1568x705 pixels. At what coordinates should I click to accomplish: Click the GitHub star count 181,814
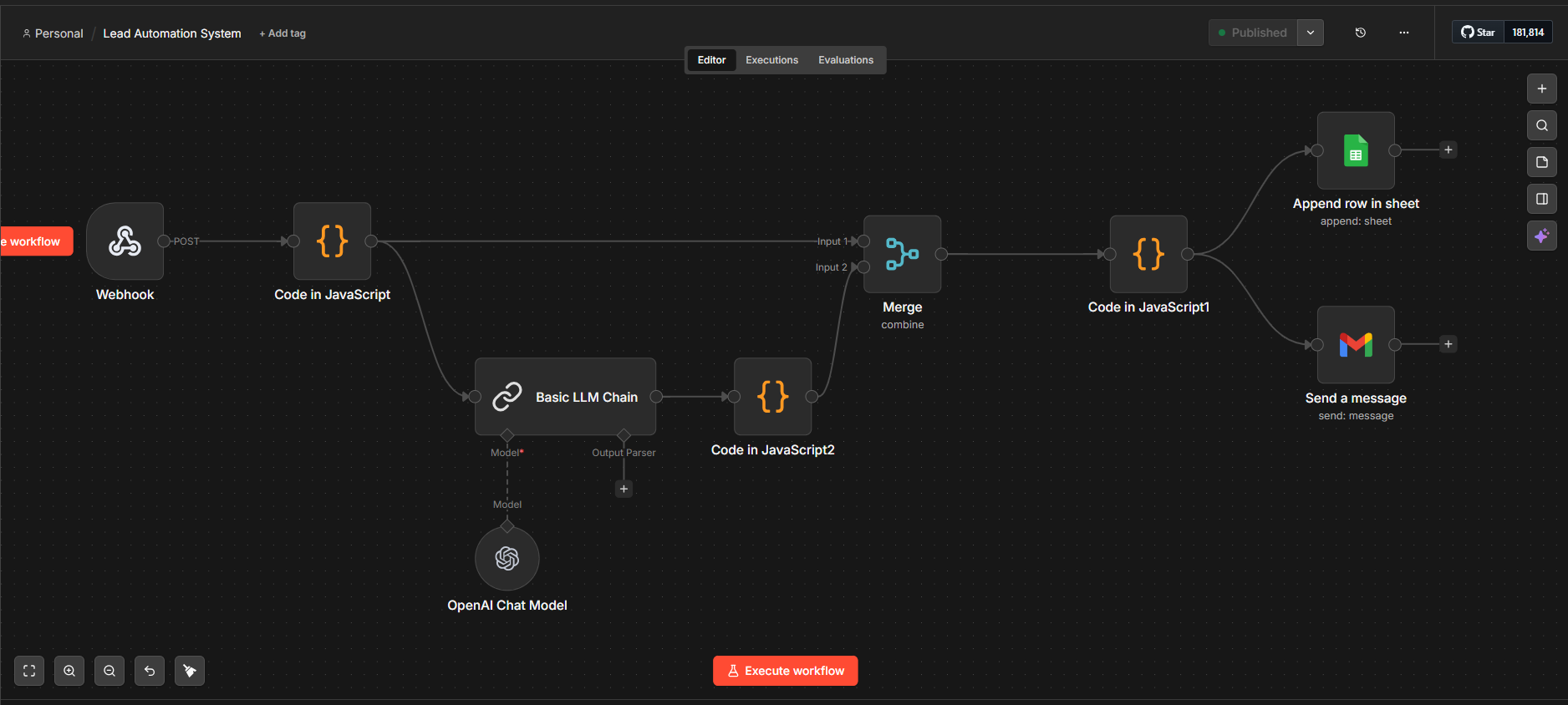click(1528, 33)
